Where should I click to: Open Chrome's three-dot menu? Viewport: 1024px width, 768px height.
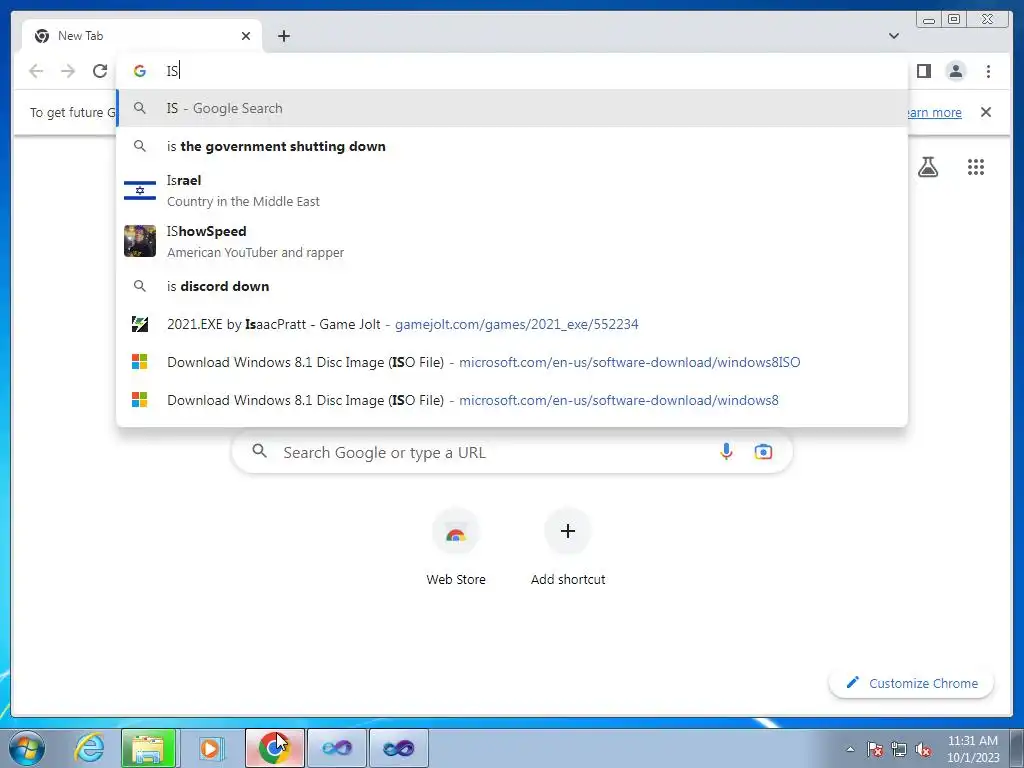(x=988, y=71)
